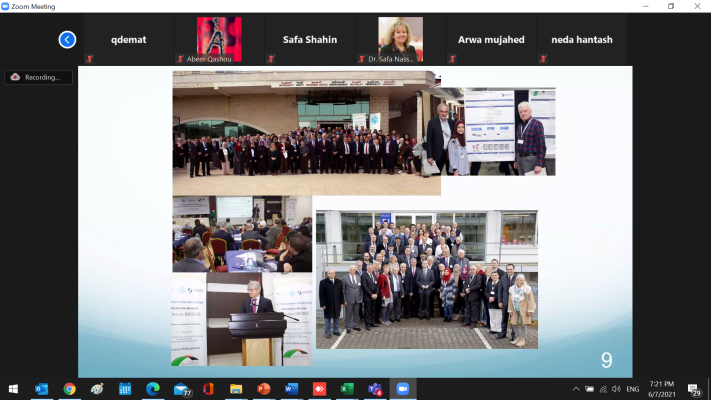Expand the hidden system tray icons
The image size is (711, 400).
[x=576, y=389]
